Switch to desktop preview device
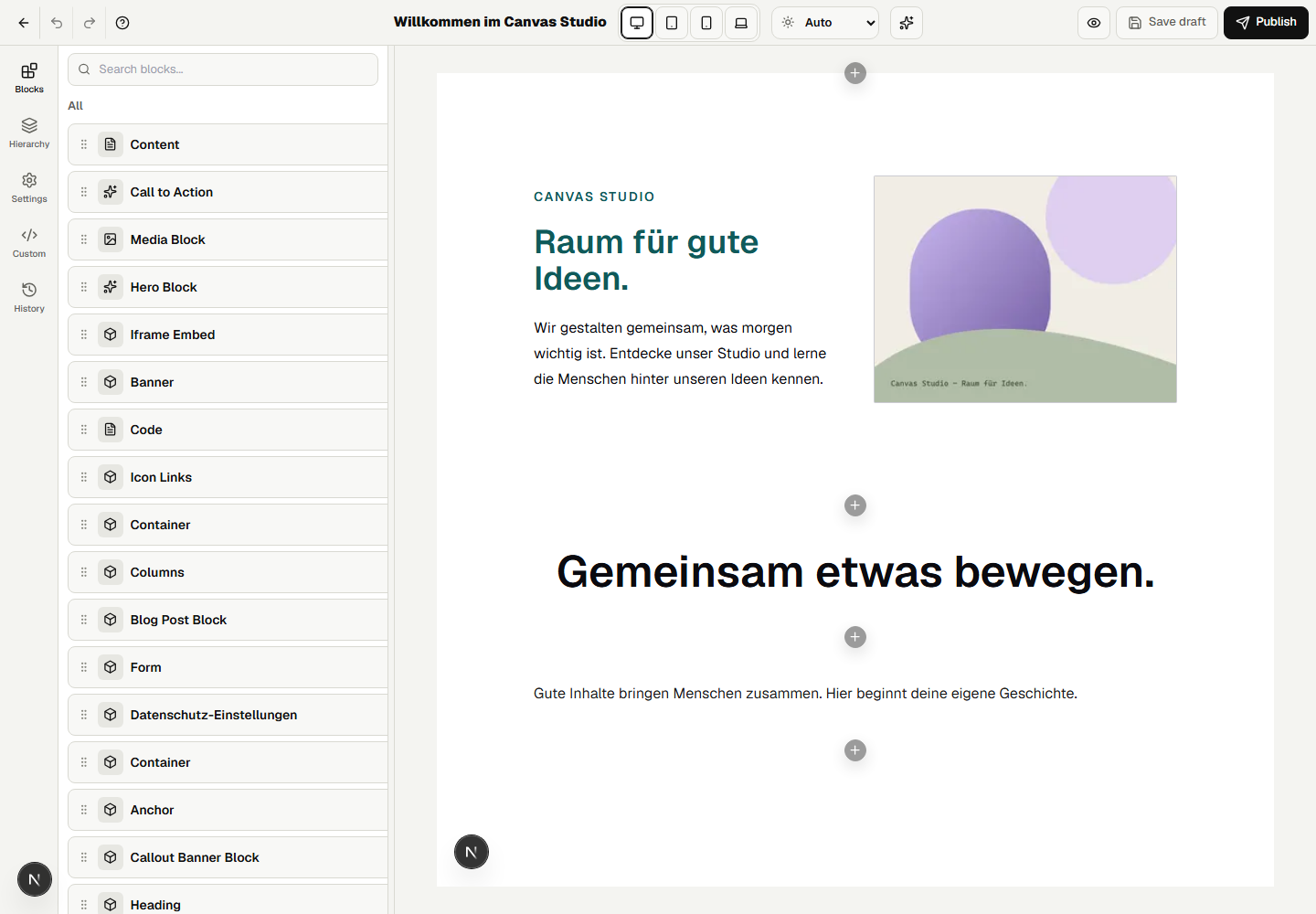 pos(637,23)
